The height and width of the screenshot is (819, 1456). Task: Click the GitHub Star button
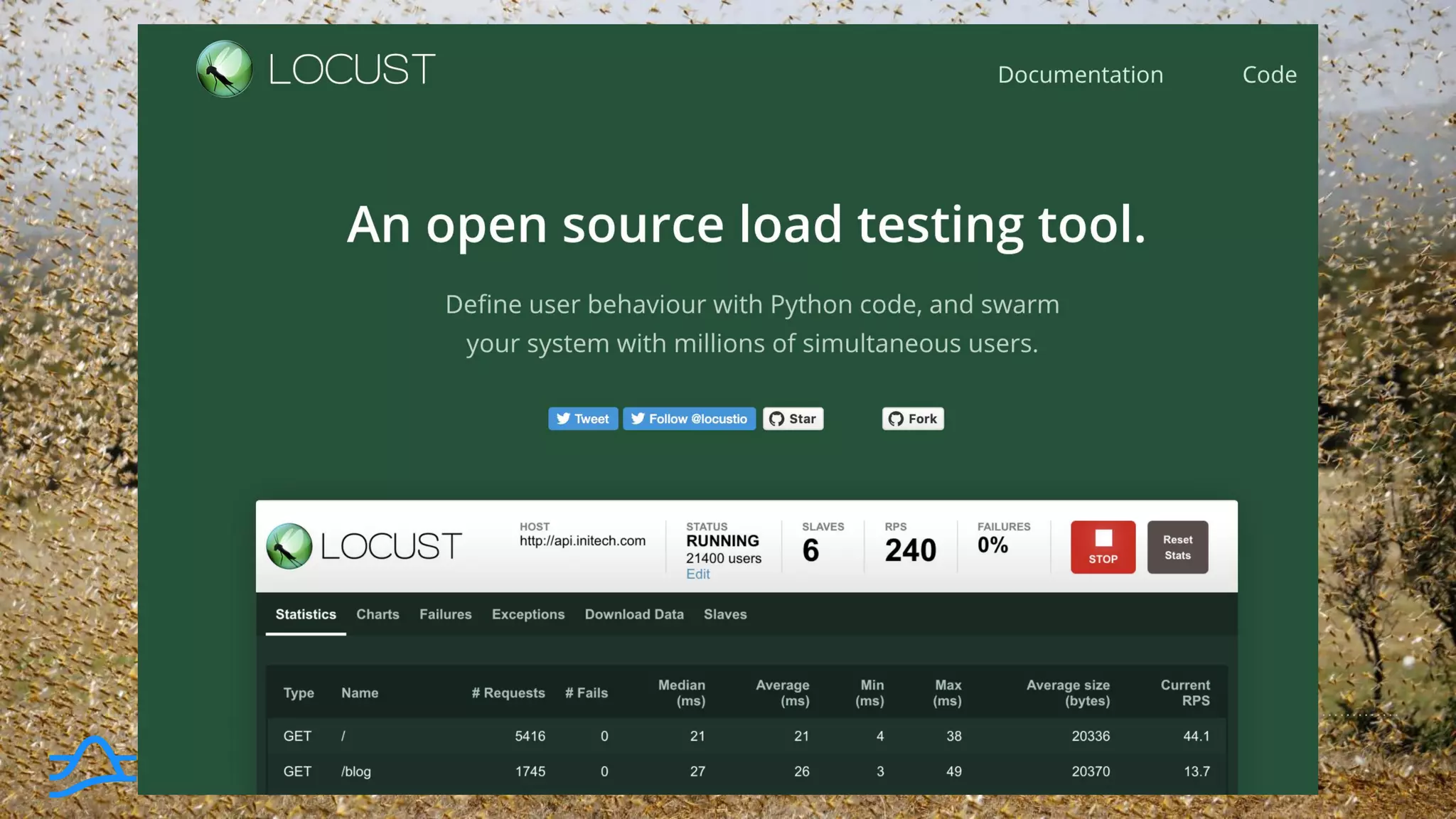coord(793,419)
